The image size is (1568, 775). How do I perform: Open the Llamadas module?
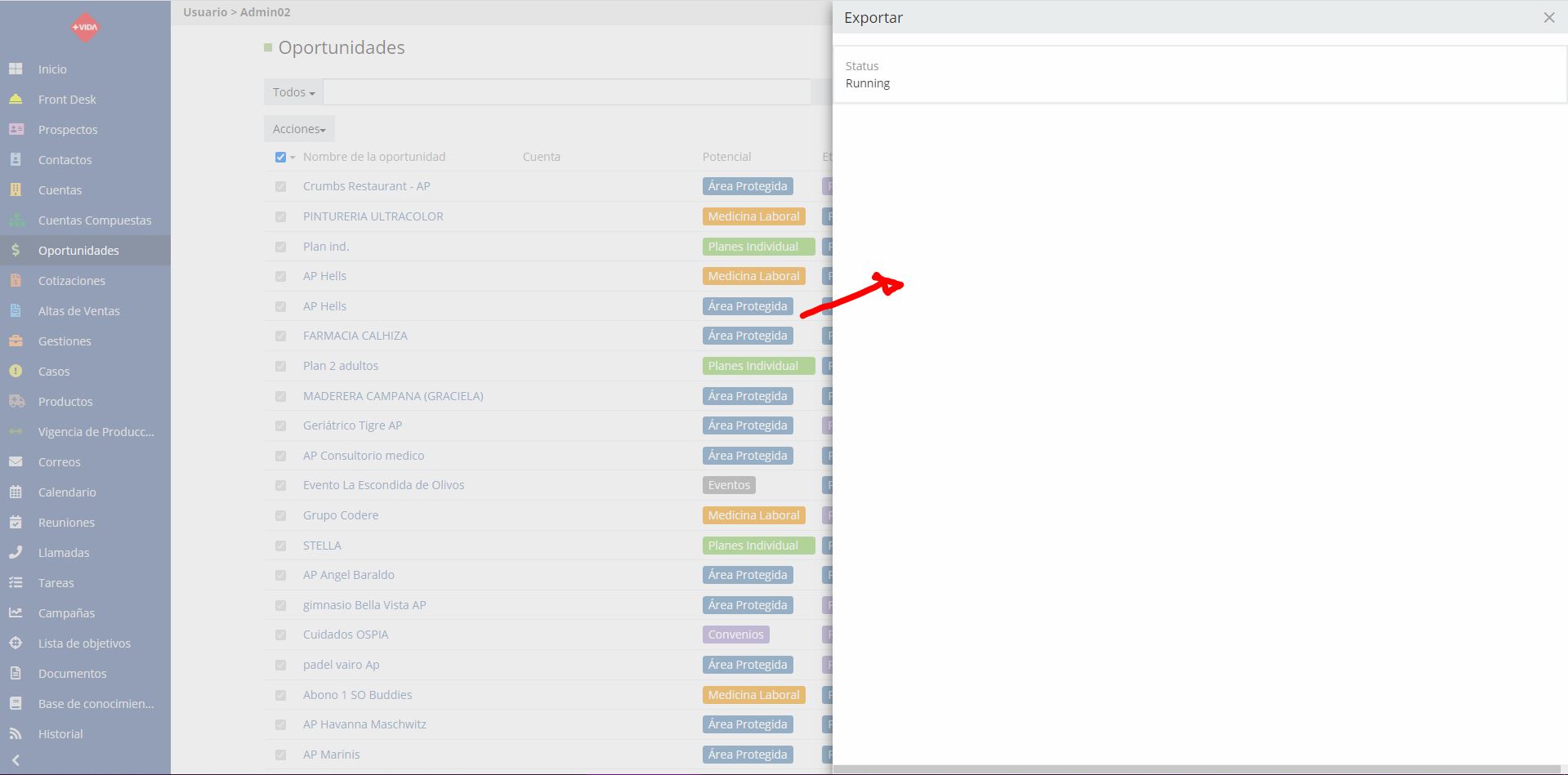click(x=63, y=552)
